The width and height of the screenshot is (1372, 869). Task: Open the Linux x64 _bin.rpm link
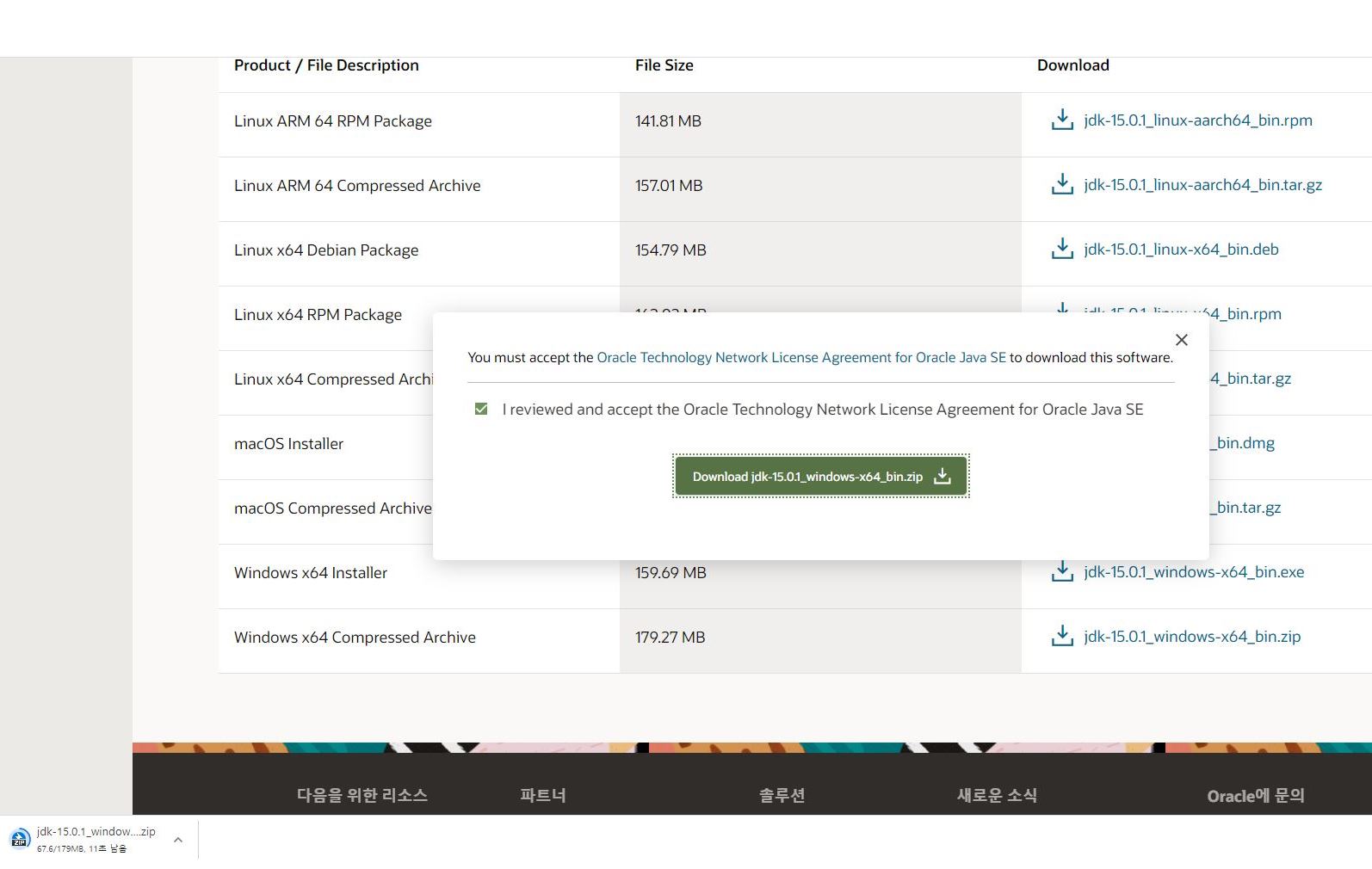point(1245,314)
